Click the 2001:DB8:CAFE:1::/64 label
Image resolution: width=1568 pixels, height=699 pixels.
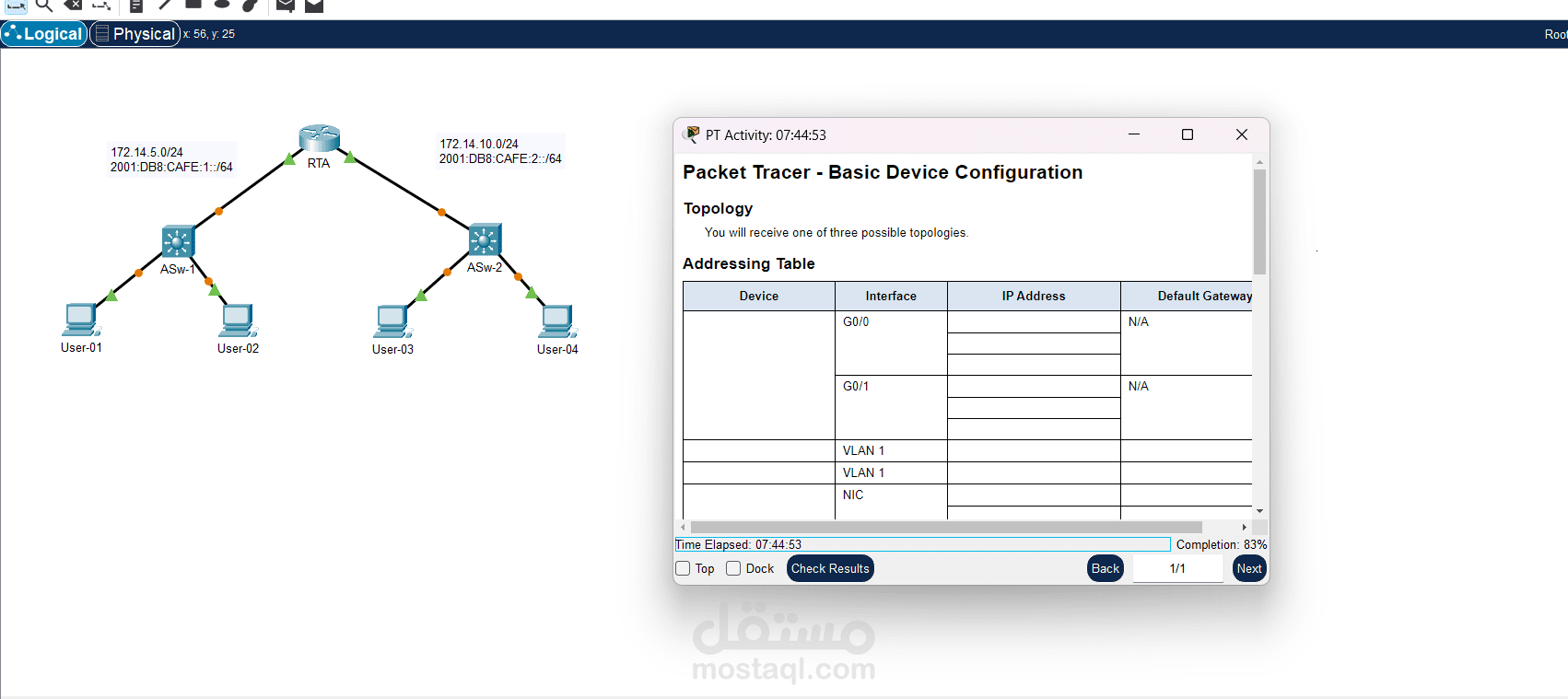[x=171, y=167]
